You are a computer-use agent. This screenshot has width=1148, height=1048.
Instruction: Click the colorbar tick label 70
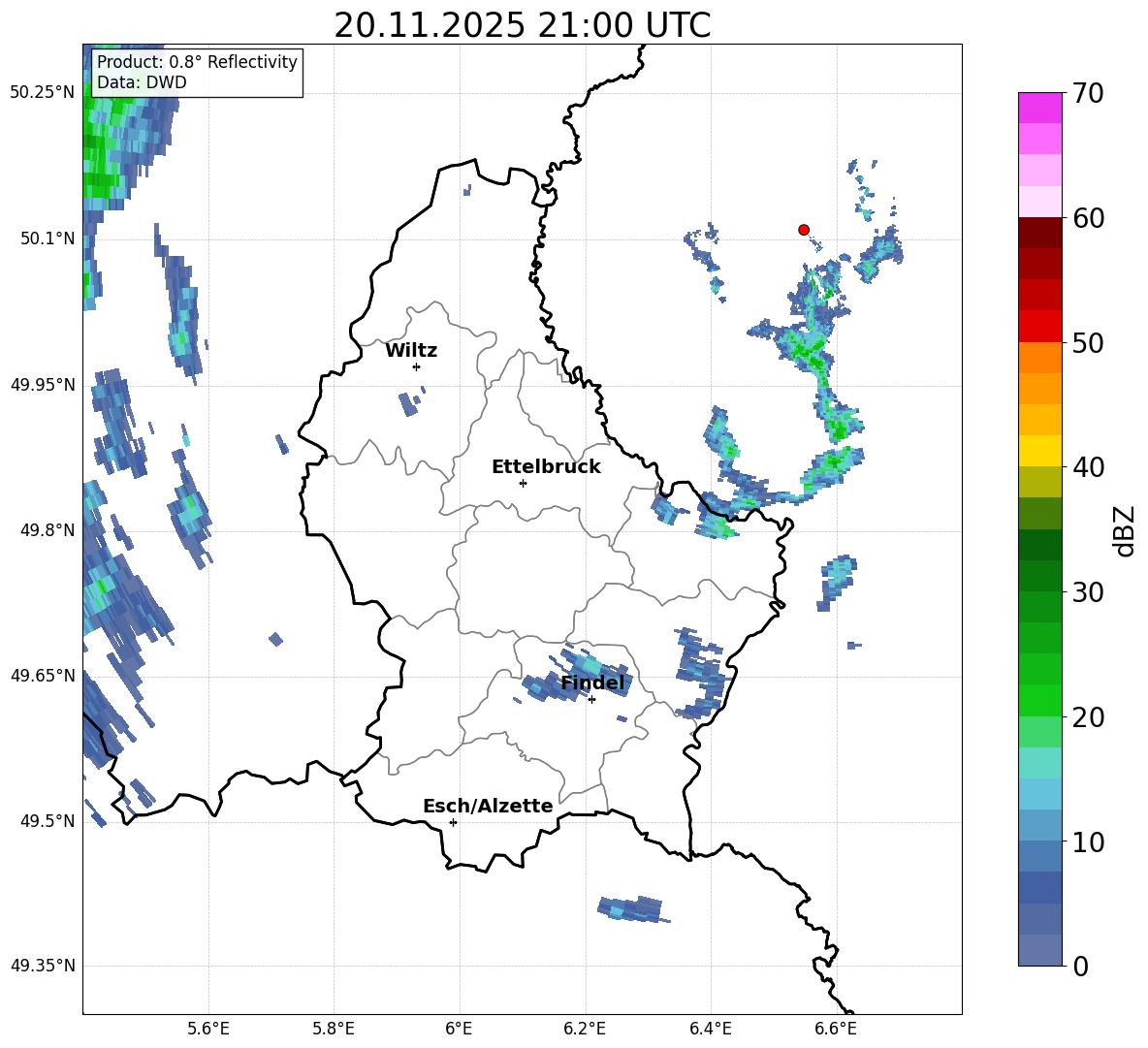(x=1088, y=94)
